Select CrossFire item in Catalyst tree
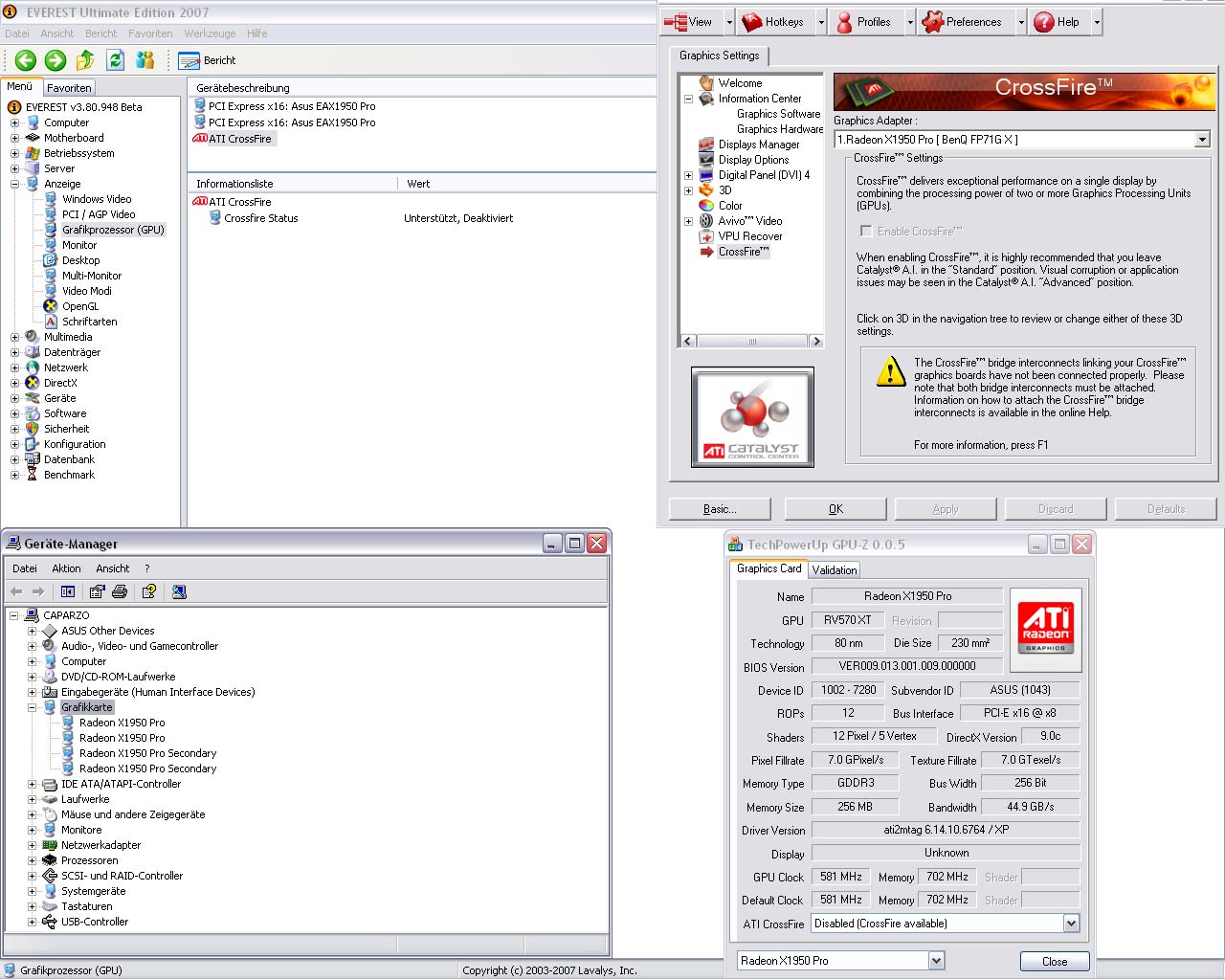This screenshot has width=1225, height=980. pos(744,252)
